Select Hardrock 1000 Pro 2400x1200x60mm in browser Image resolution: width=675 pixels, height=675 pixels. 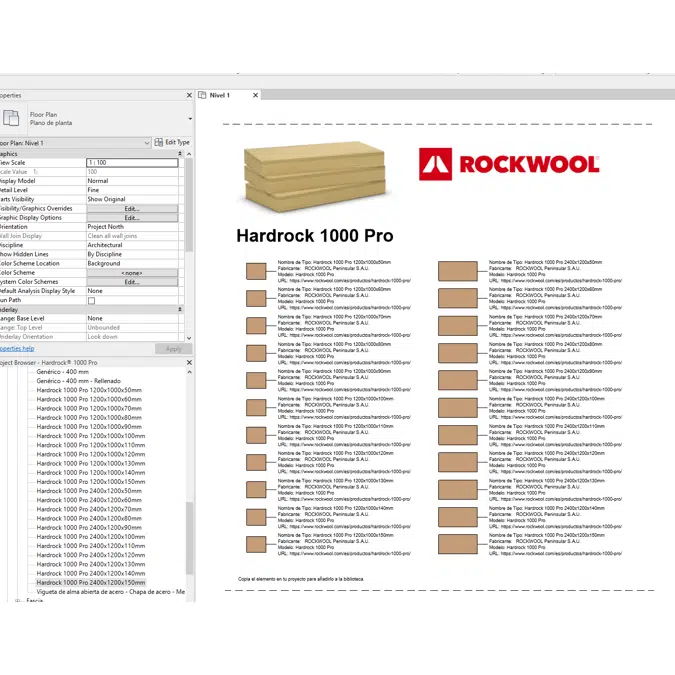pyautogui.click(x=89, y=500)
